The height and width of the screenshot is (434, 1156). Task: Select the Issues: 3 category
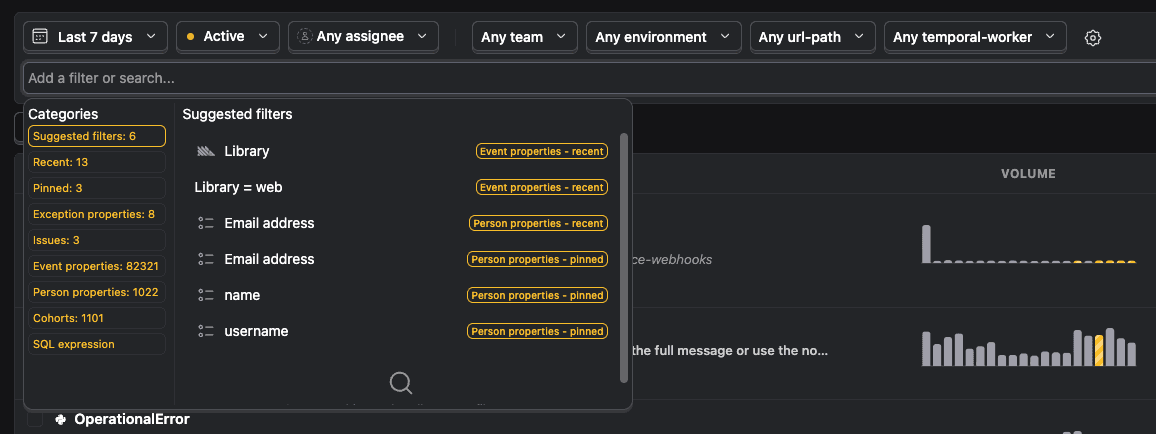97,240
